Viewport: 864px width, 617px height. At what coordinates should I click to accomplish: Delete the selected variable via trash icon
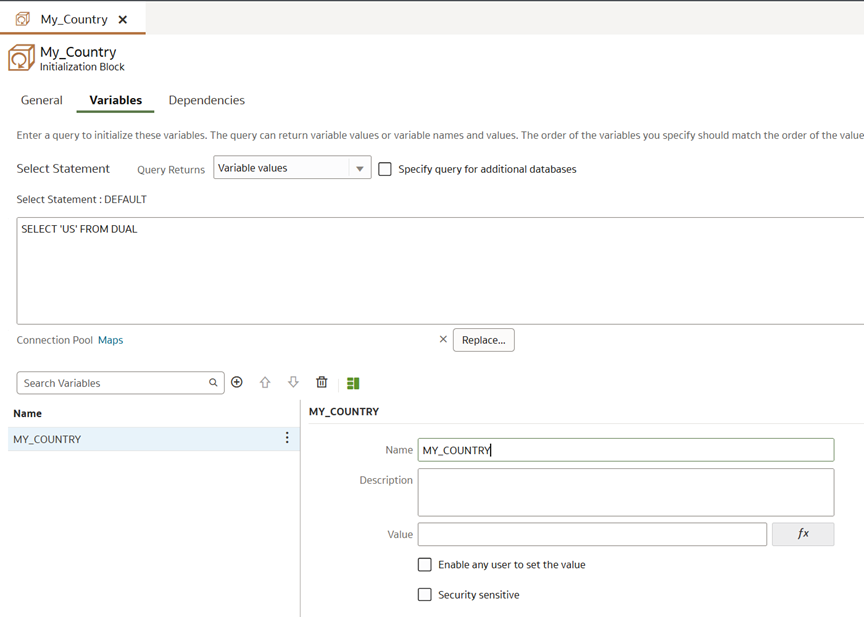coord(321,382)
